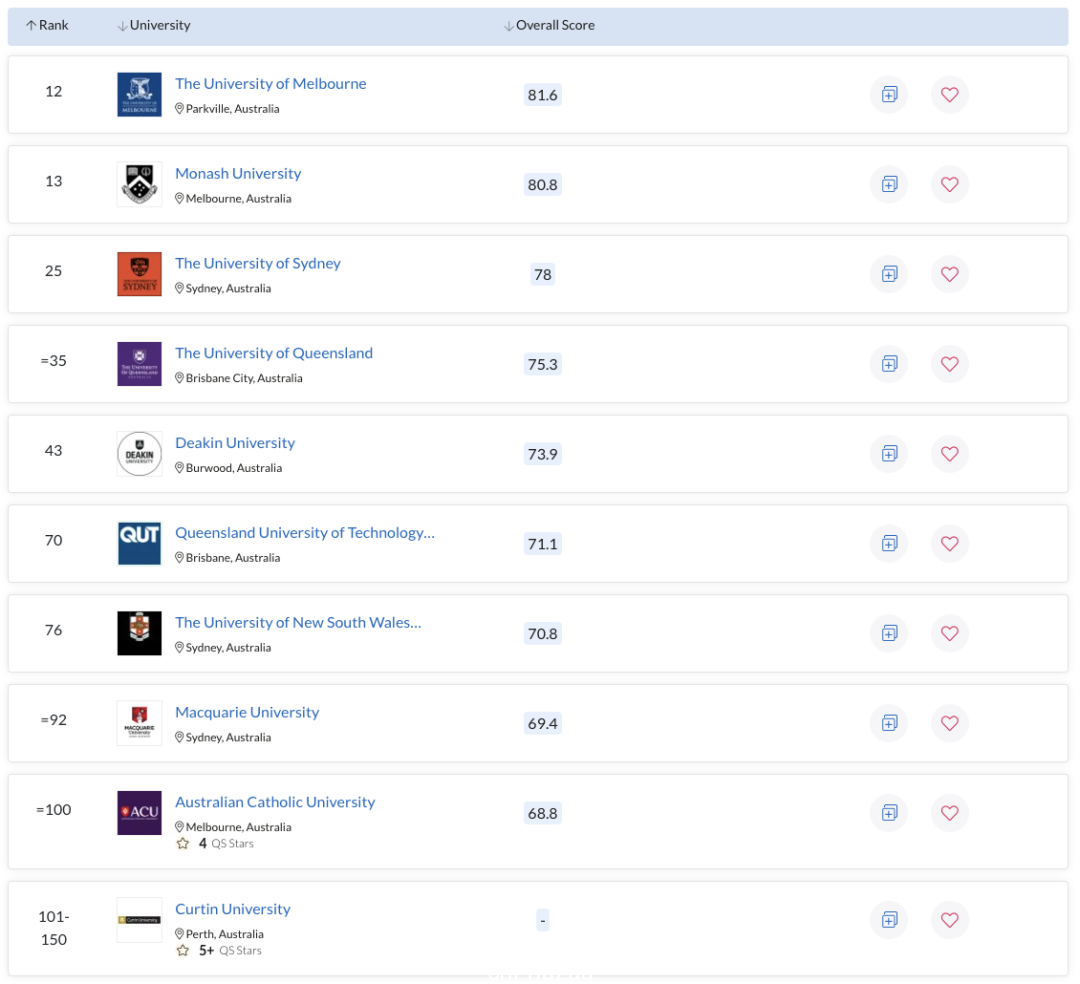Favorite Queensland University of Technology with heart
Viewport: 1080px width, 984px height.
pos(950,543)
